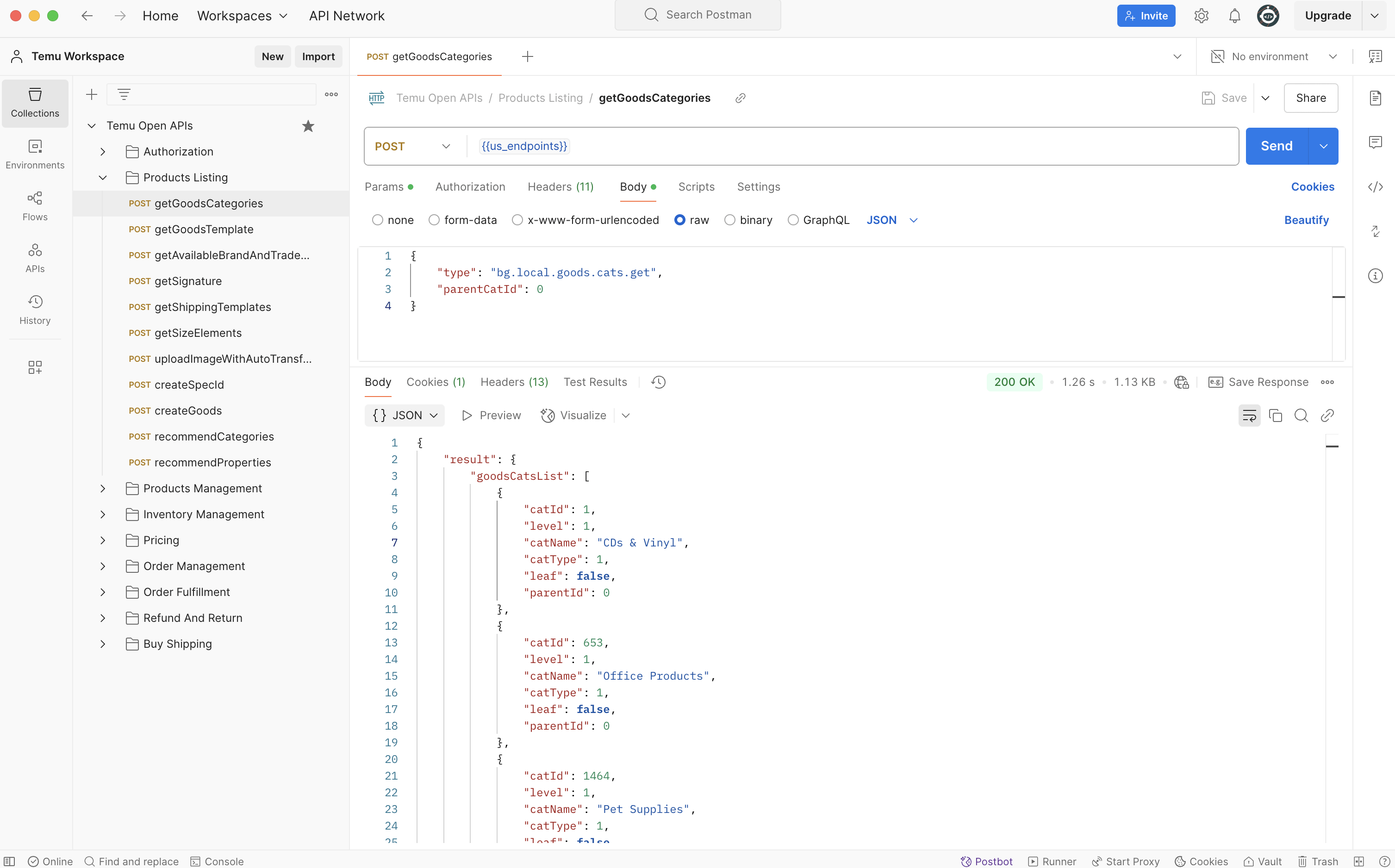The image size is (1395, 868).
Task: Open the POST method dropdown
Action: point(413,146)
